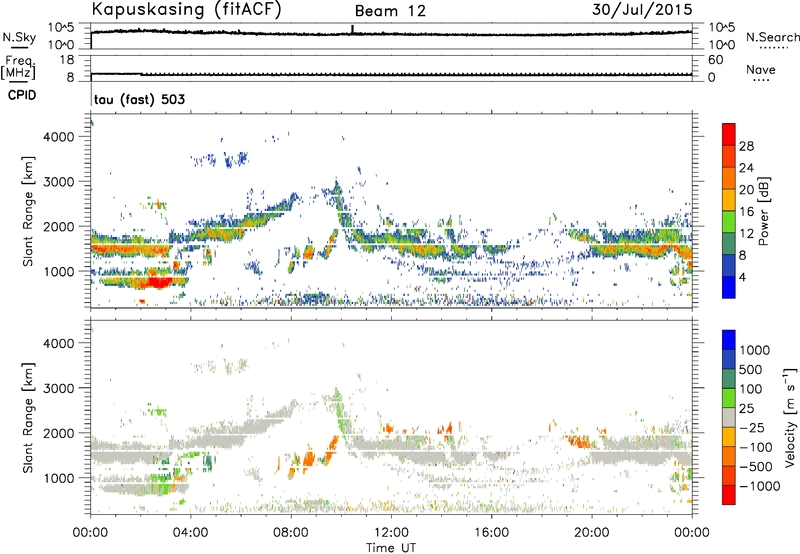The height and width of the screenshot is (554, 800).
Task: Click the "-100" tick on Velocity colorbar
Action: pyautogui.click(x=756, y=447)
